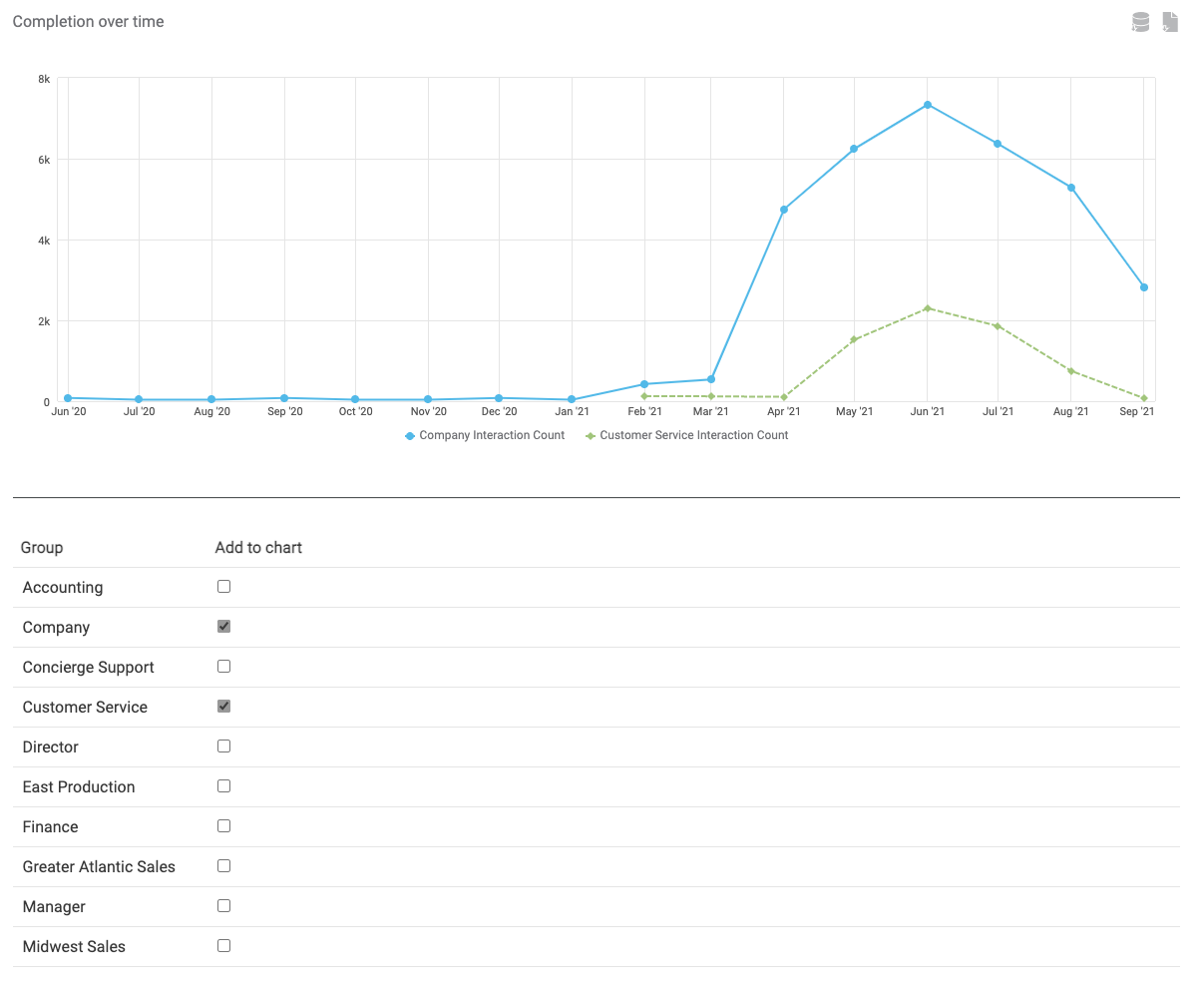The image size is (1204, 995).
Task: Export the chart using the file download icon
Action: 1170,22
